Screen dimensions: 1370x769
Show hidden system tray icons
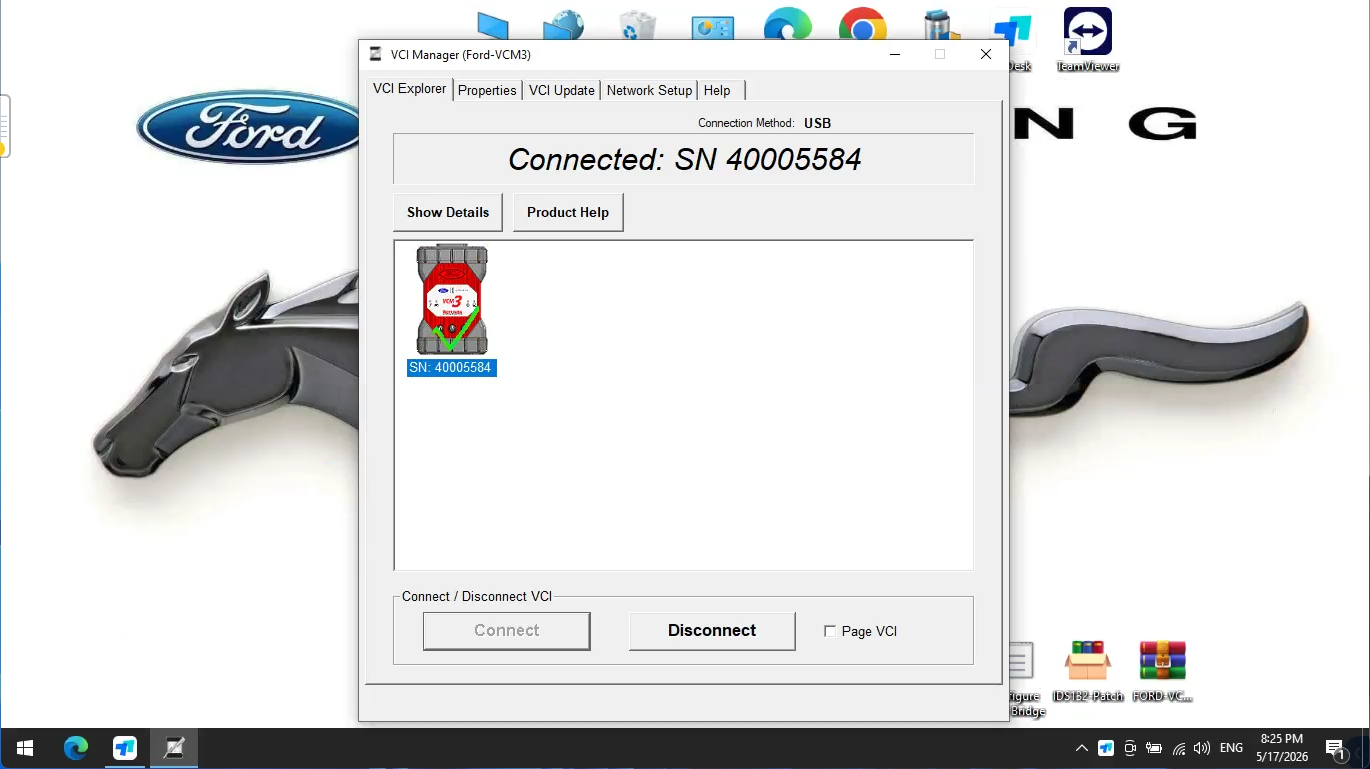1081,748
